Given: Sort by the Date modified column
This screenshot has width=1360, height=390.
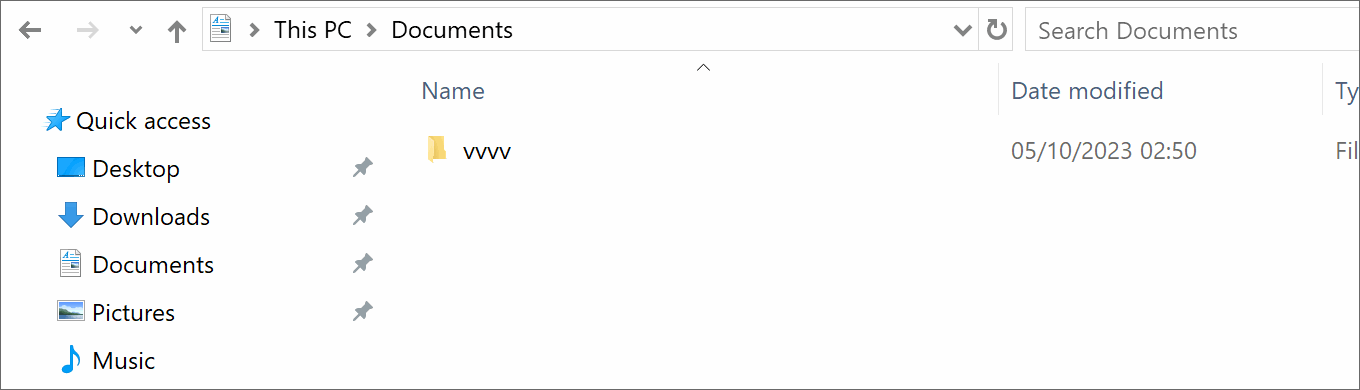Looking at the screenshot, I should pos(1087,91).
